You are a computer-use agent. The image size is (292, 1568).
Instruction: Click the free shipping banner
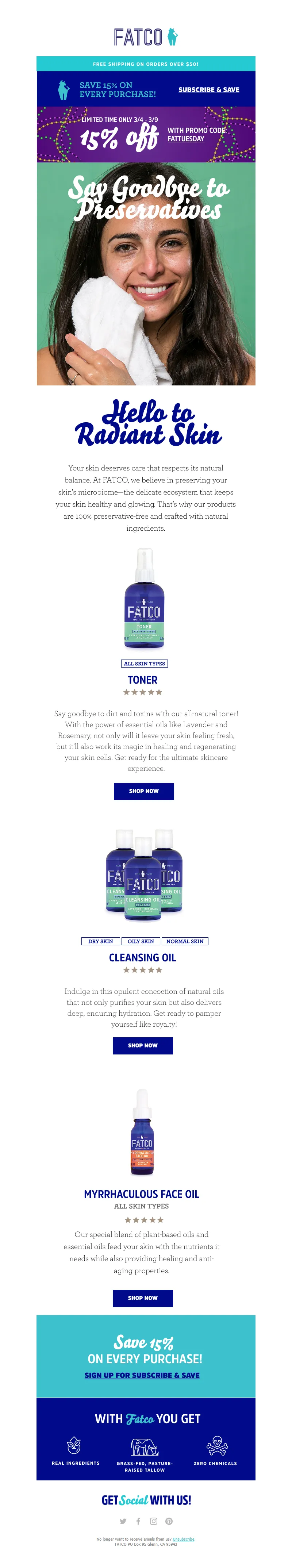(x=145, y=63)
